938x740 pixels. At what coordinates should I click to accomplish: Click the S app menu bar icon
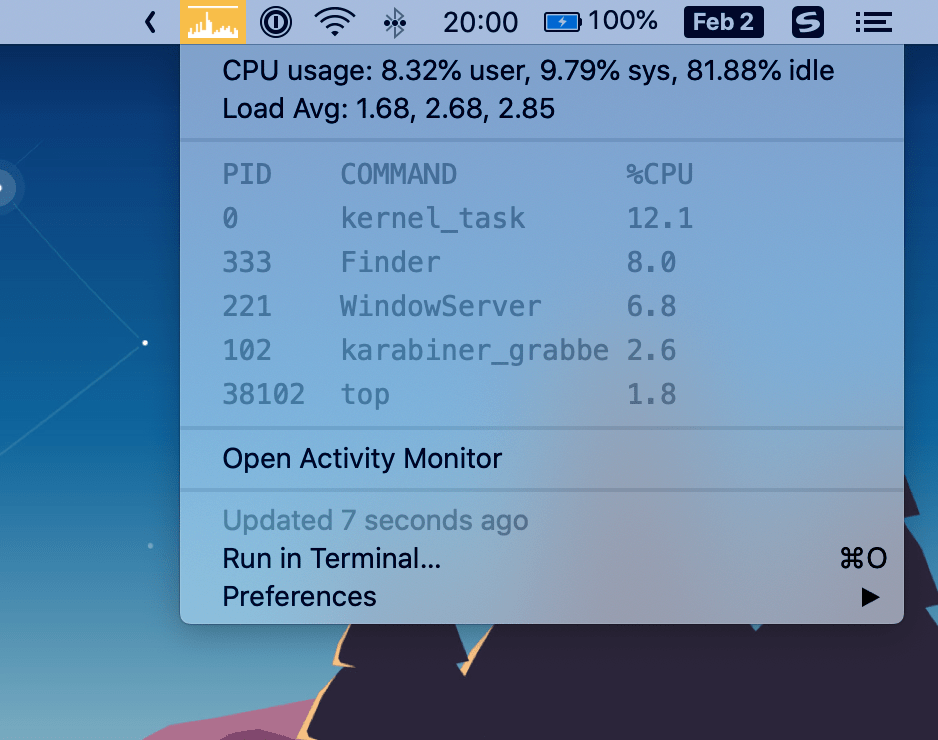point(808,22)
